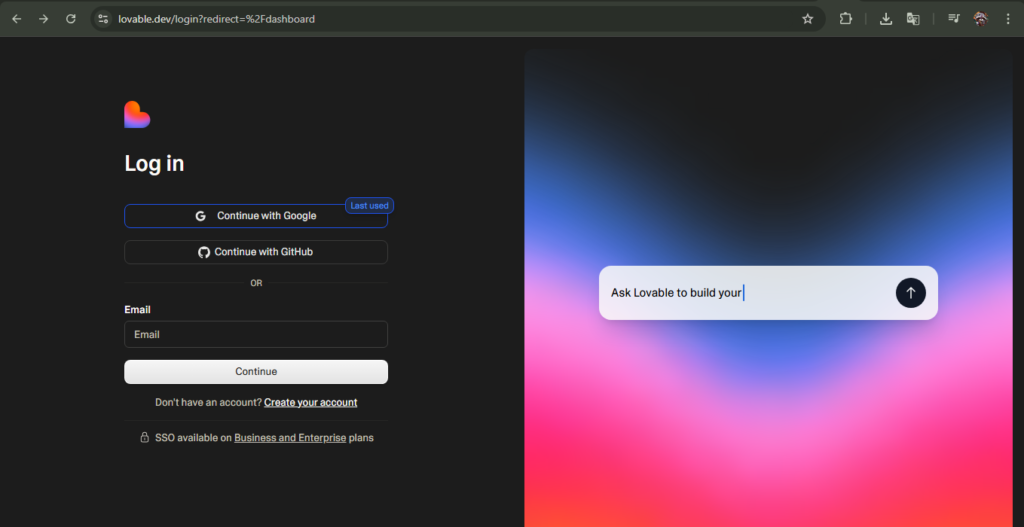Click the white Continue button
1024x527 pixels.
(x=256, y=372)
